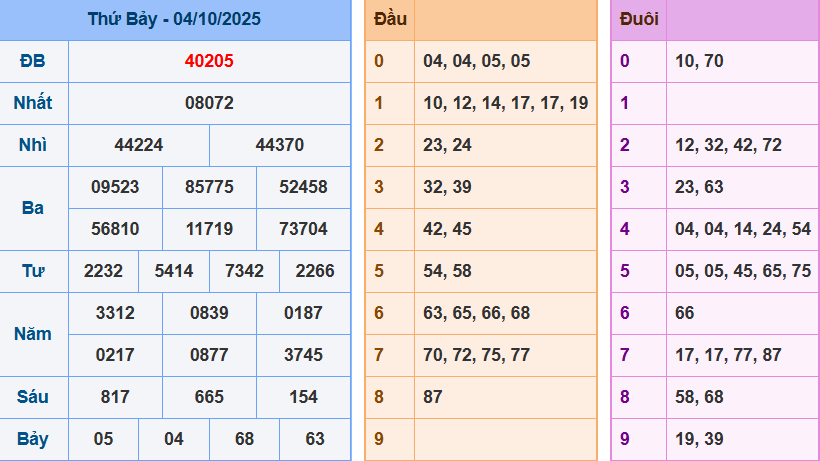Select first prize number 08072
Image resolution: width=820 pixels, height=461 pixels.
[209, 103]
